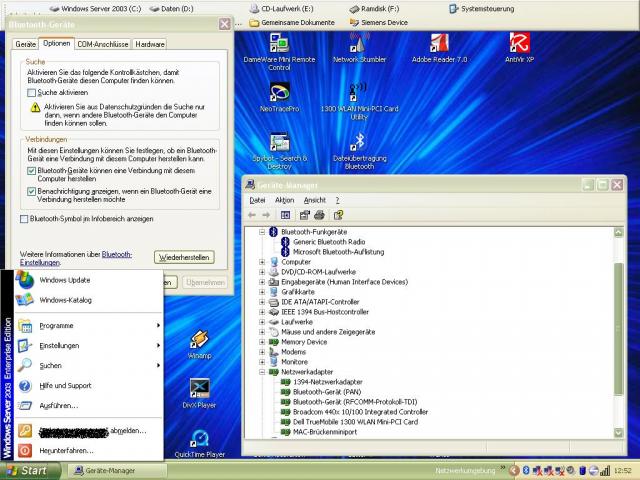Launch DivX Player desktop icon
Viewport: 640px width, 480px height.
click(200, 394)
